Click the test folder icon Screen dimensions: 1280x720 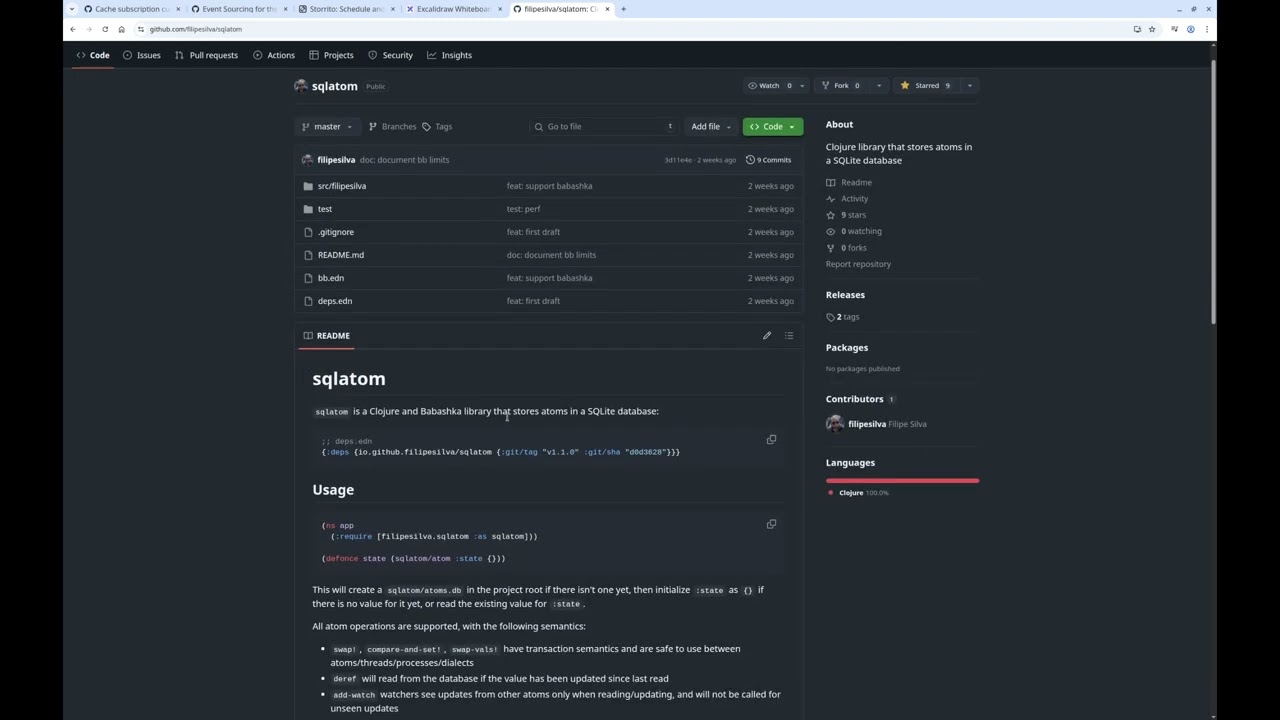[x=308, y=209]
